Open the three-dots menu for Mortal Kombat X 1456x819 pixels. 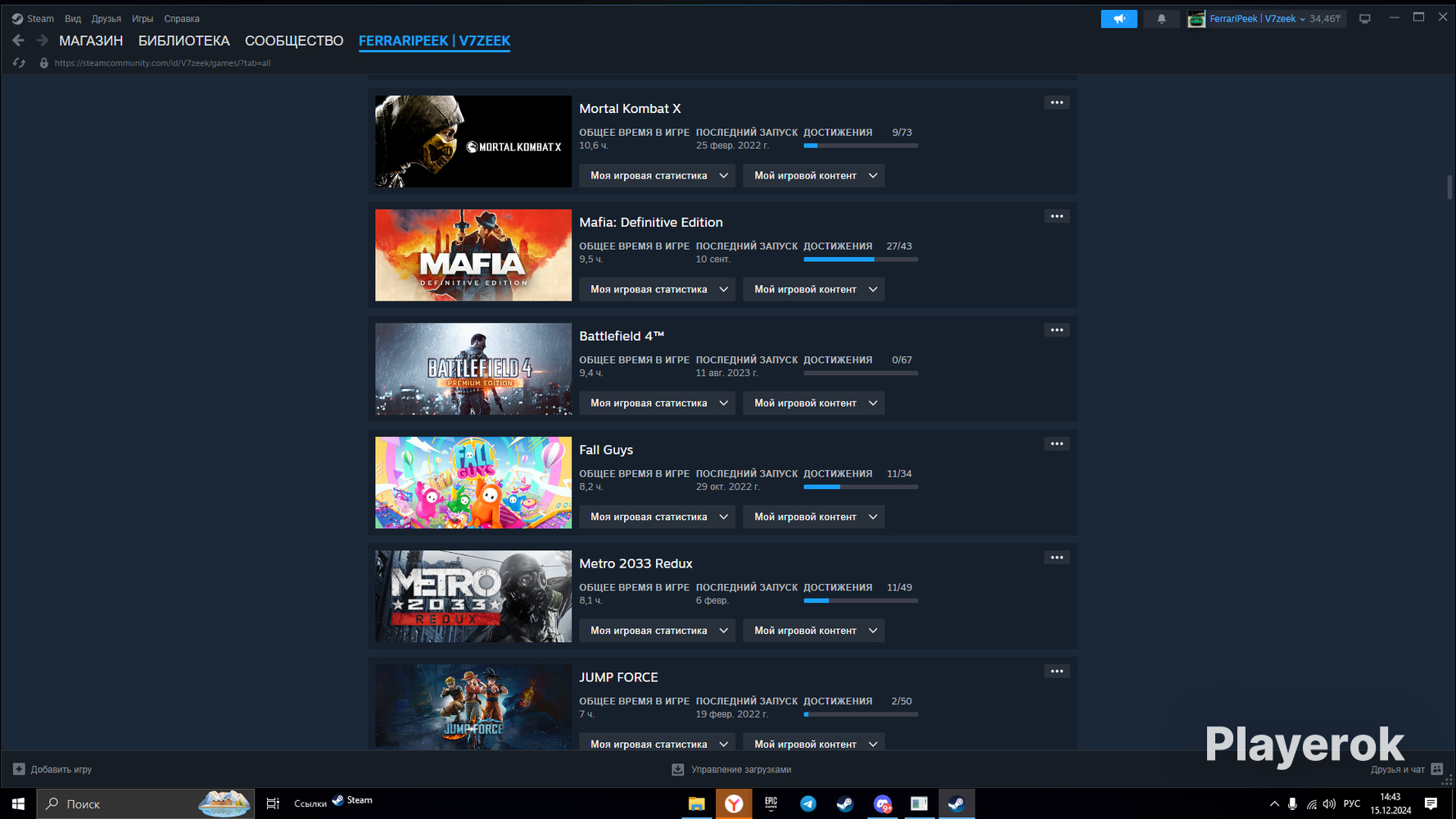pos(1057,102)
